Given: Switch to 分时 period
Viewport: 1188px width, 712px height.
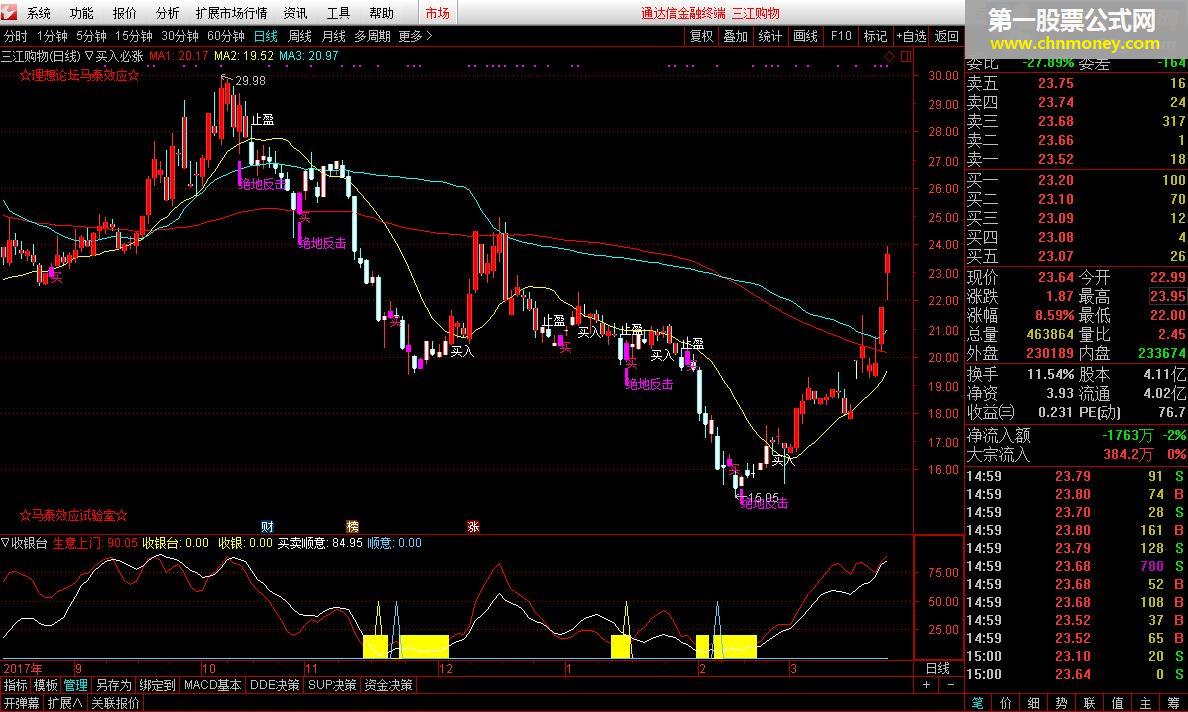Looking at the screenshot, I should tap(15, 36).
